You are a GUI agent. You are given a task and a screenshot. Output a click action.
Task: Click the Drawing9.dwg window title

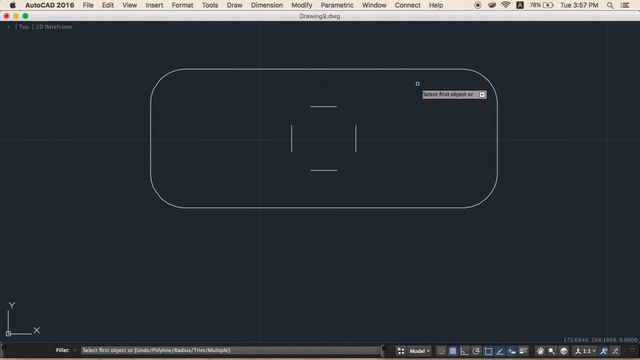coord(320,16)
